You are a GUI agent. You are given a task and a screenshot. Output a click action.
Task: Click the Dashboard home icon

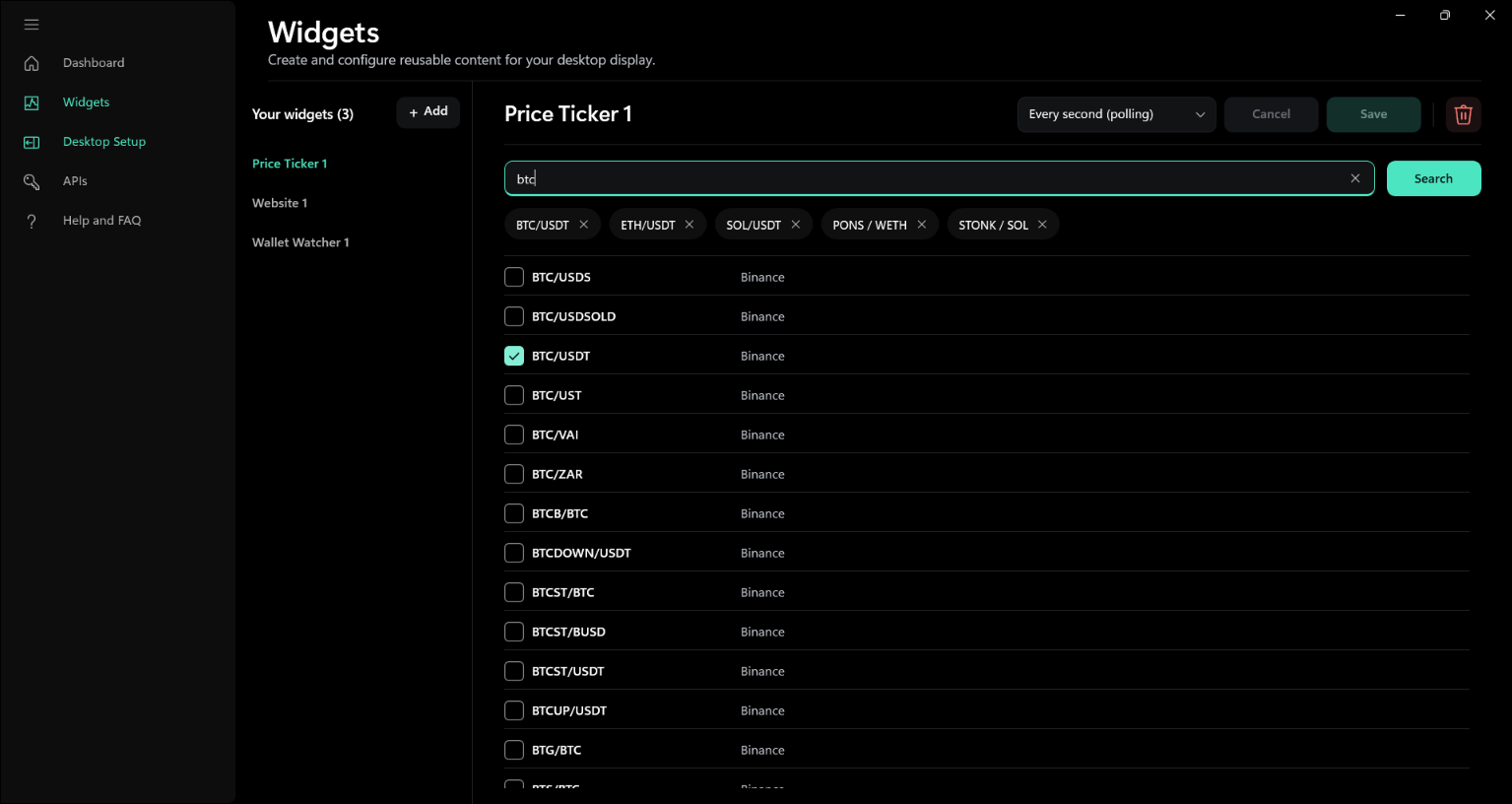pyautogui.click(x=32, y=63)
